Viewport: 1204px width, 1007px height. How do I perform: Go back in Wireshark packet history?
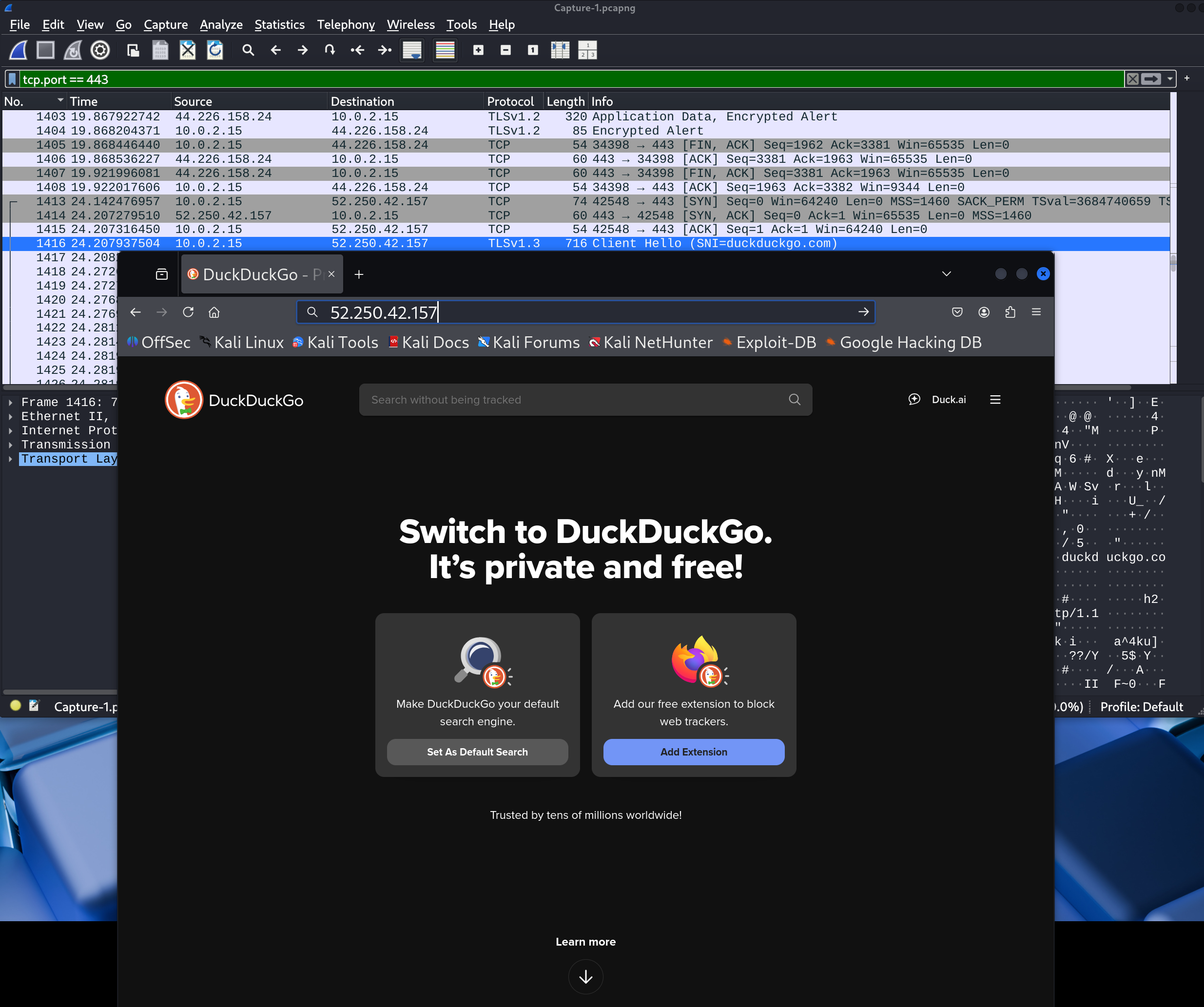(x=275, y=50)
